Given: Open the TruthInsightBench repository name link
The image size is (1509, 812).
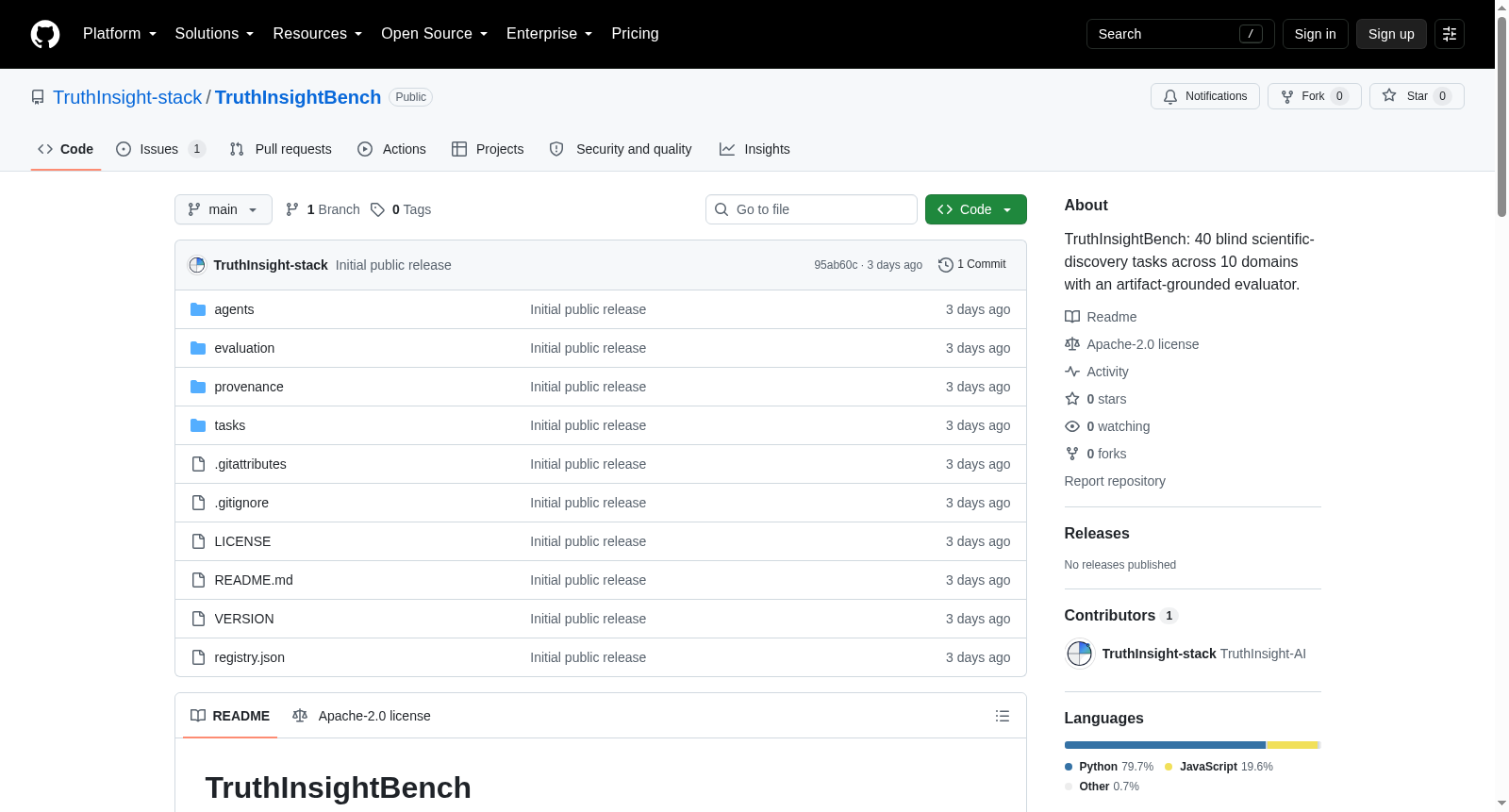Looking at the screenshot, I should (298, 97).
